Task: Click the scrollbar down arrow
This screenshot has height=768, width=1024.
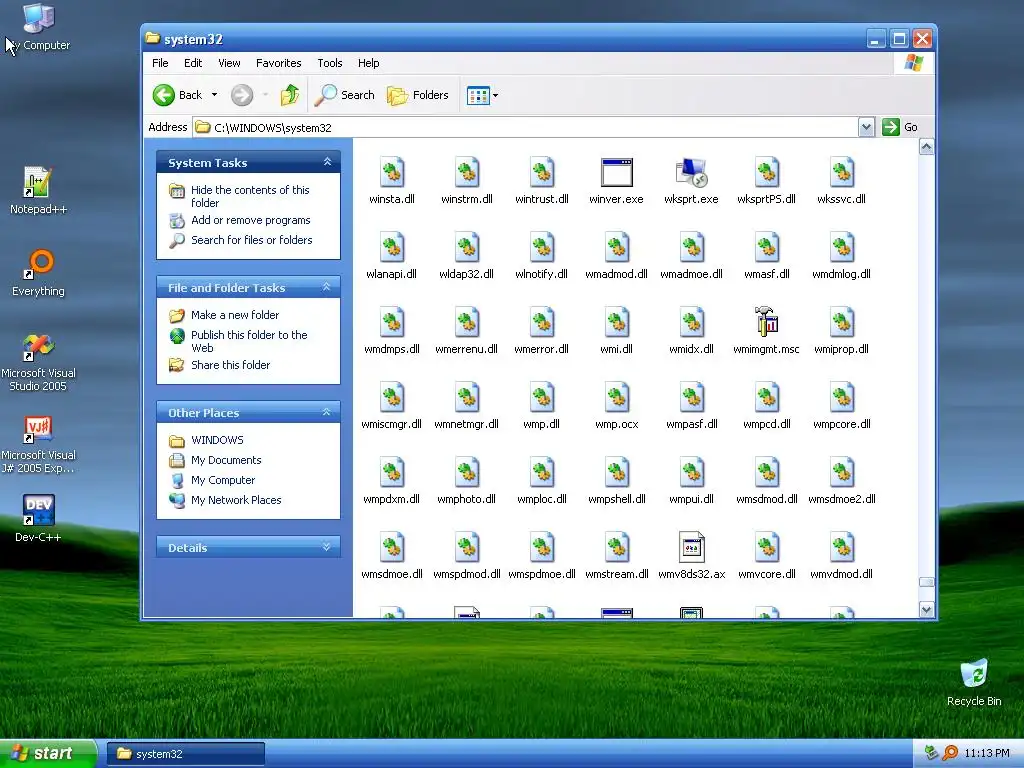Action: point(926,610)
